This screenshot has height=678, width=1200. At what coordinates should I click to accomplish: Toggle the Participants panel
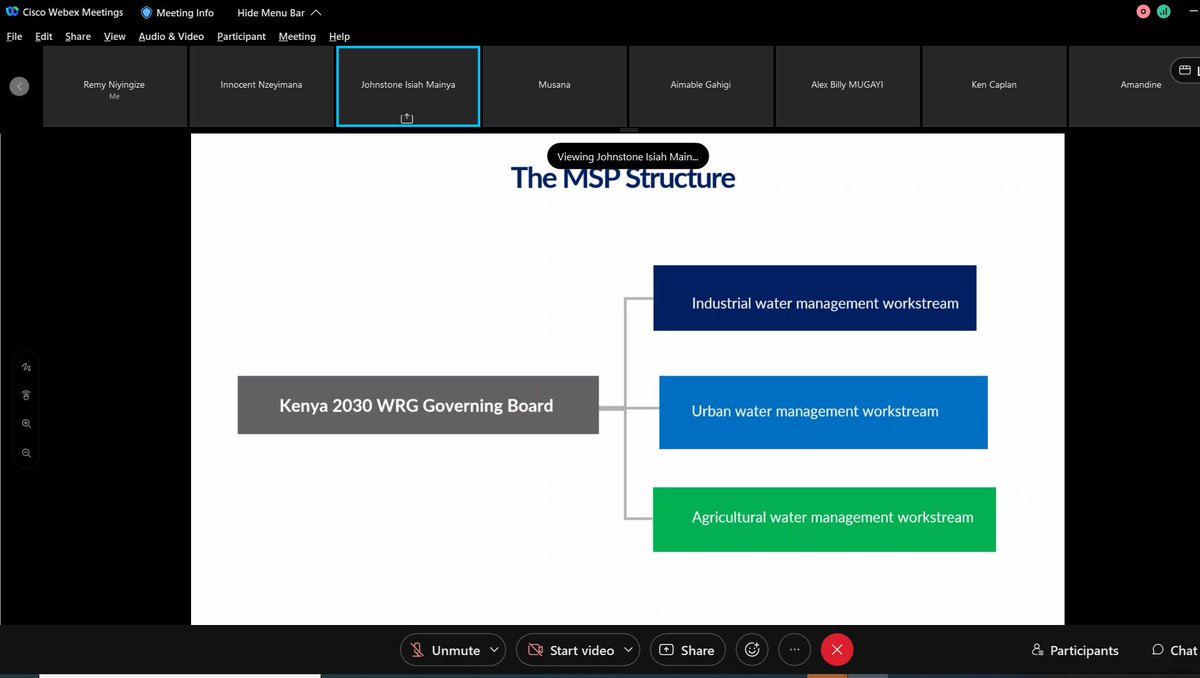(1074, 650)
